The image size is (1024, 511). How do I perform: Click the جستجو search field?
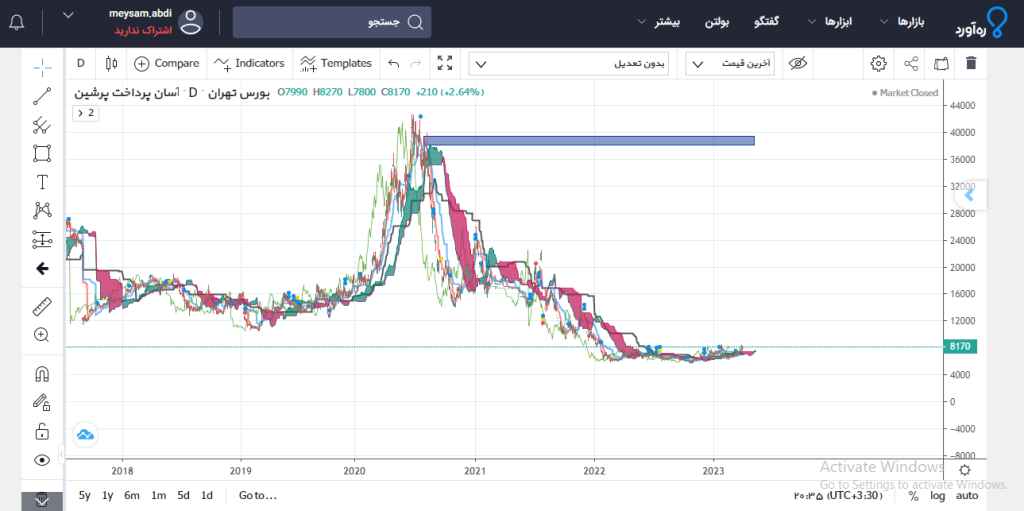[x=332, y=22]
